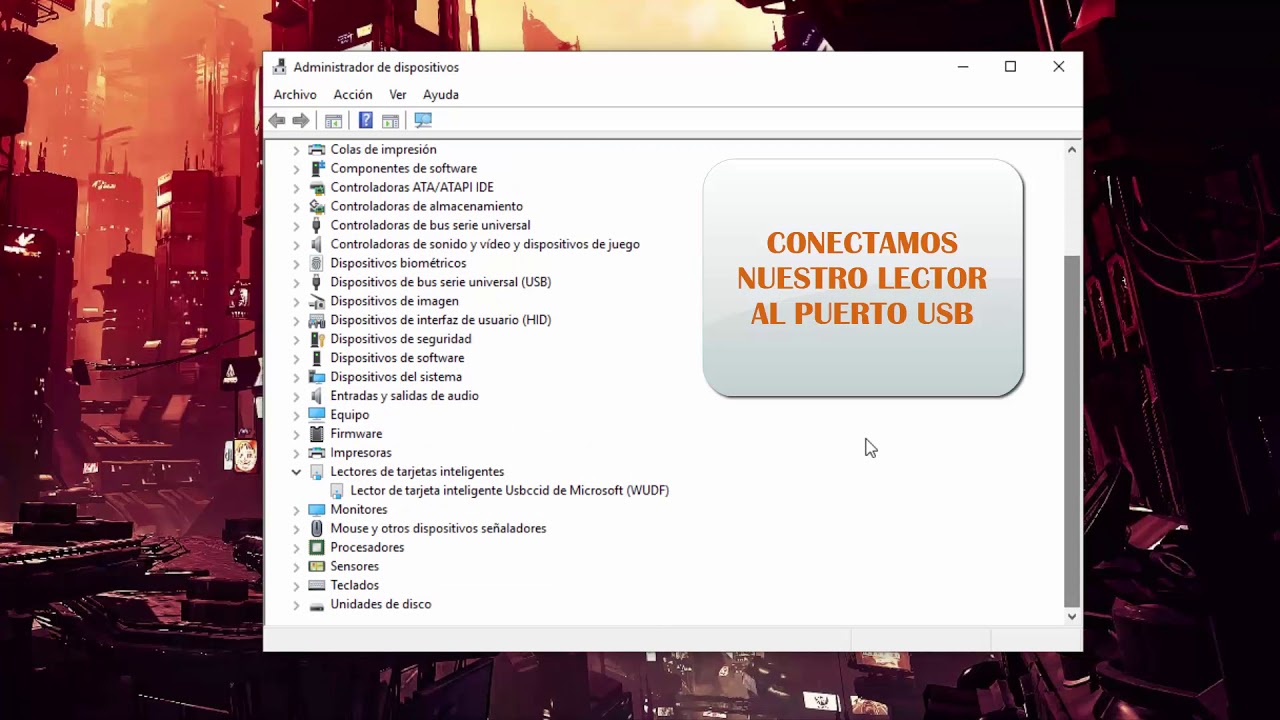Image resolution: width=1280 pixels, height=720 pixels.
Task: Minimize the Administrador de dispositivos window
Action: 963,67
